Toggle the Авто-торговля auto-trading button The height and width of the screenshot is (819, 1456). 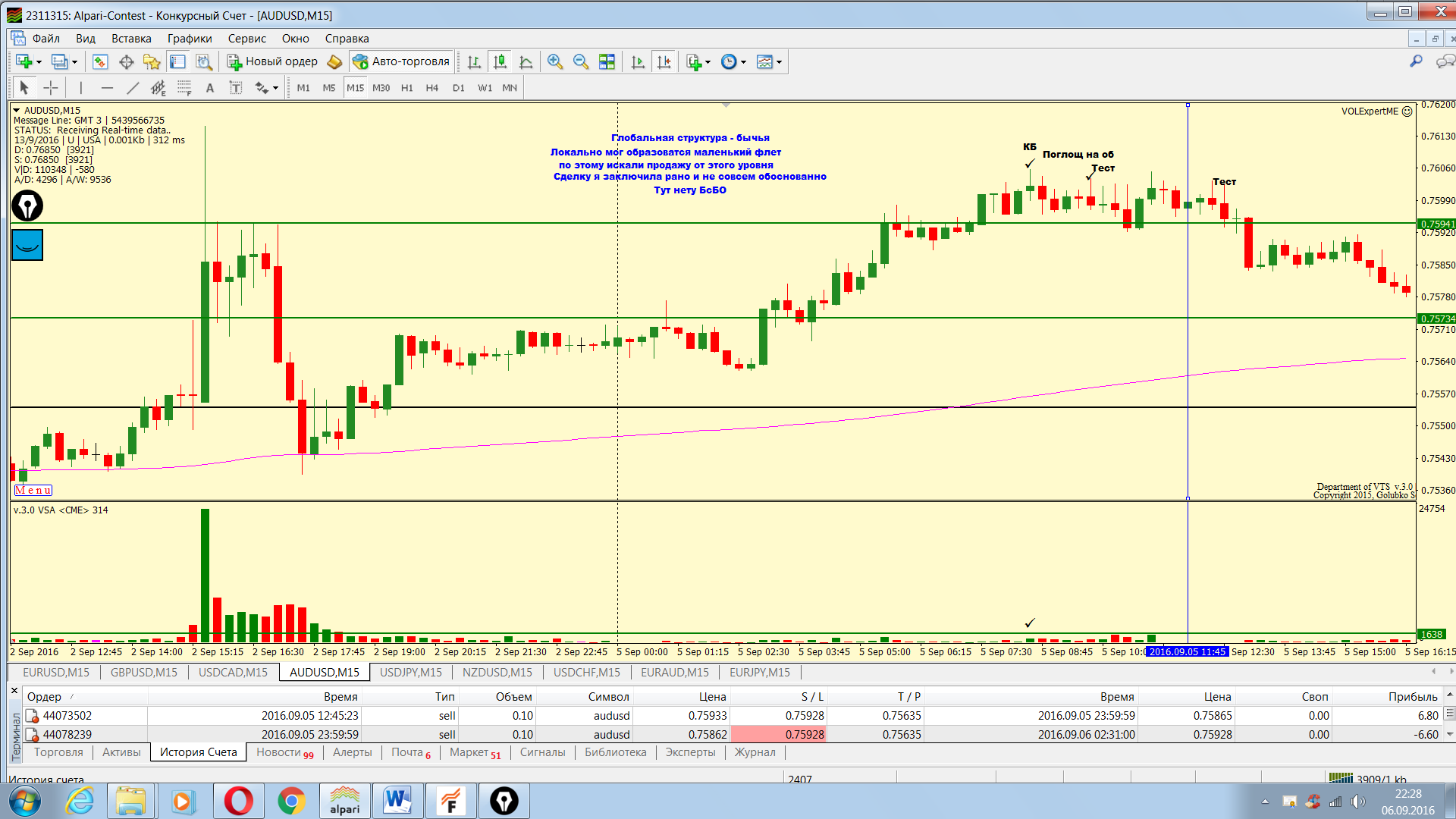401,61
